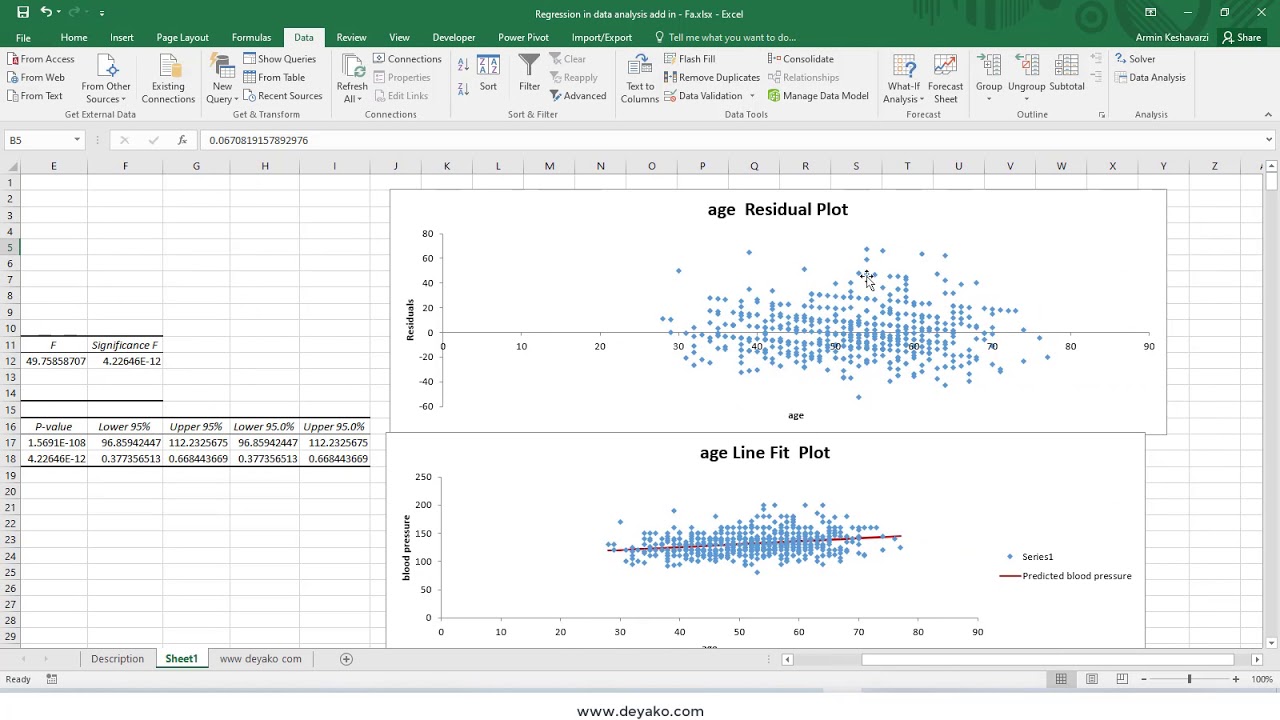Expand the formula bar
1280x720 pixels.
(1269, 140)
